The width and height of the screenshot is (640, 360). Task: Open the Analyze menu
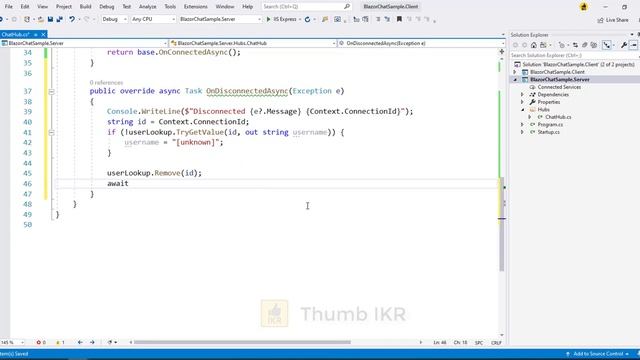(147, 7)
